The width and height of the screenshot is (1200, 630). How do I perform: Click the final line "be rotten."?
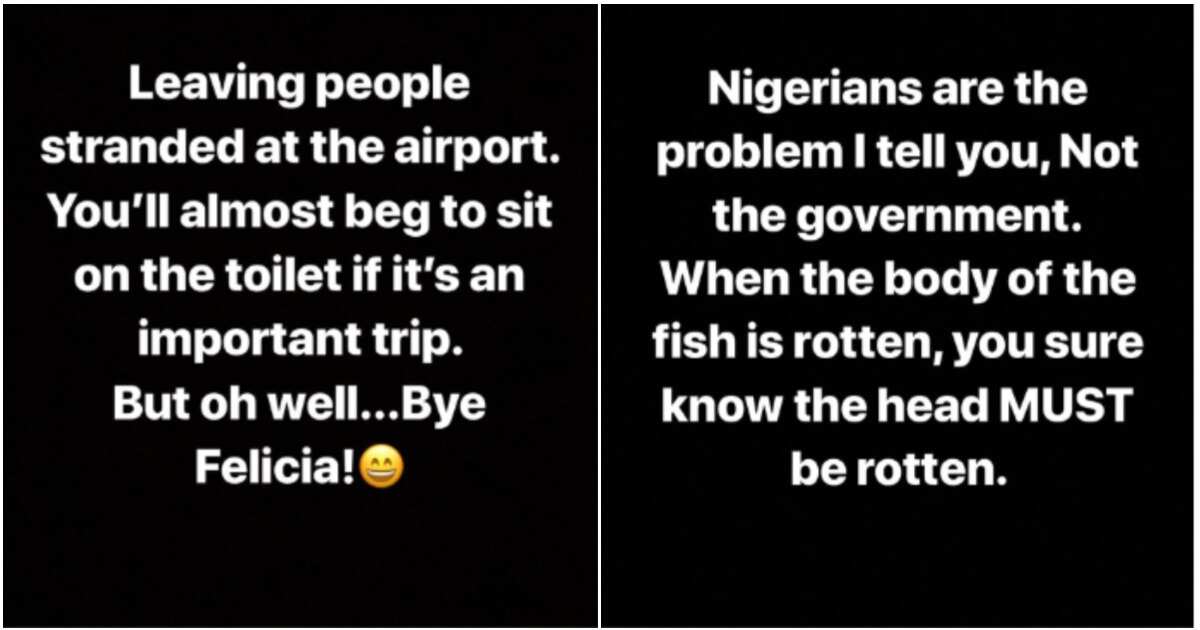[898, 468]
